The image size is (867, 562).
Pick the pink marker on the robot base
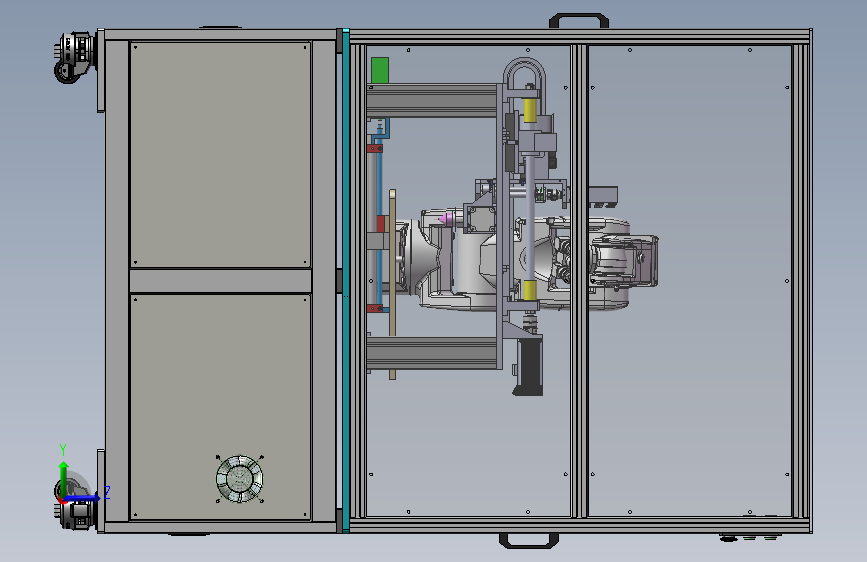[x=447, y=219]
